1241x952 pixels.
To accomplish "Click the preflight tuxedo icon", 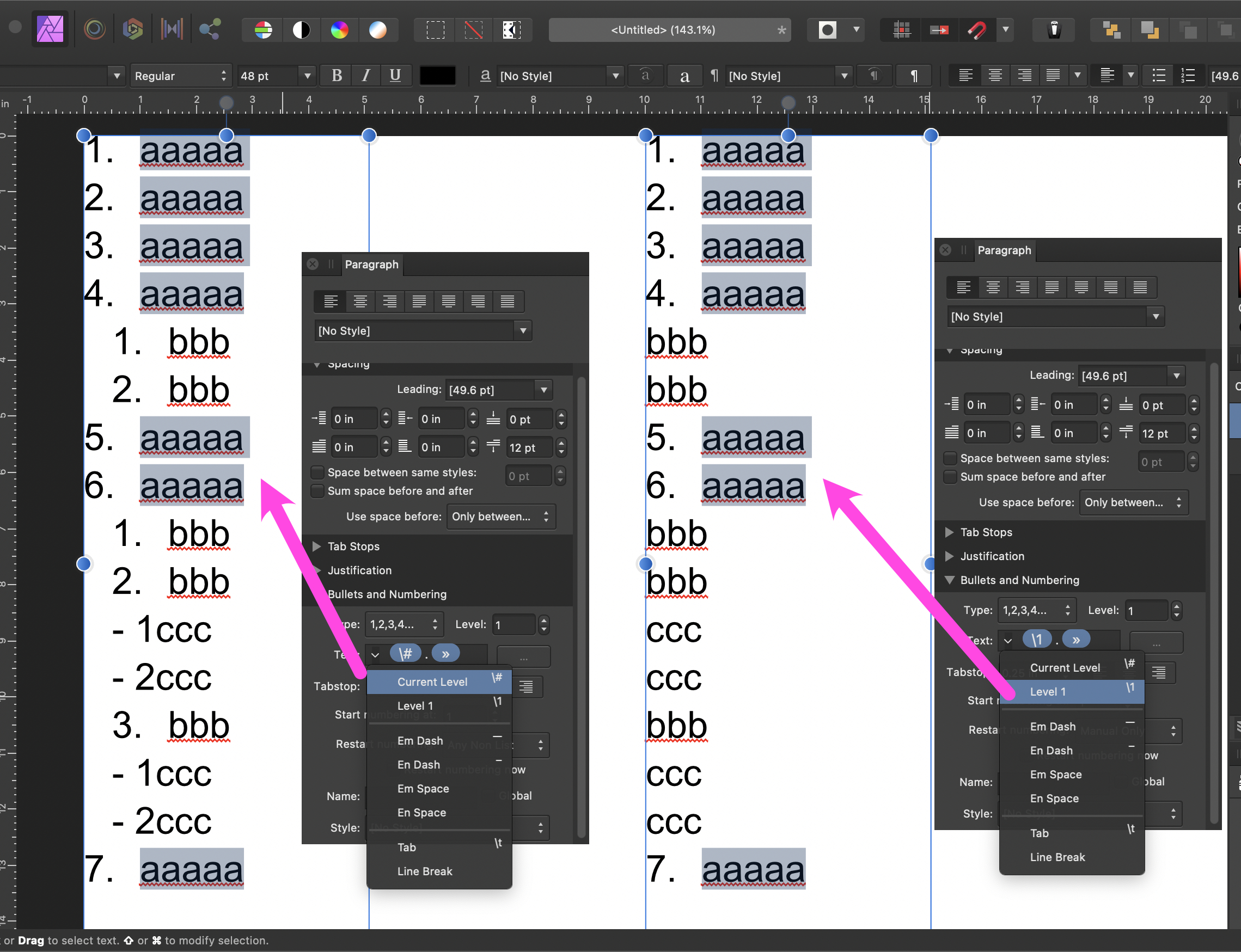I will [x=1053, y=30].
